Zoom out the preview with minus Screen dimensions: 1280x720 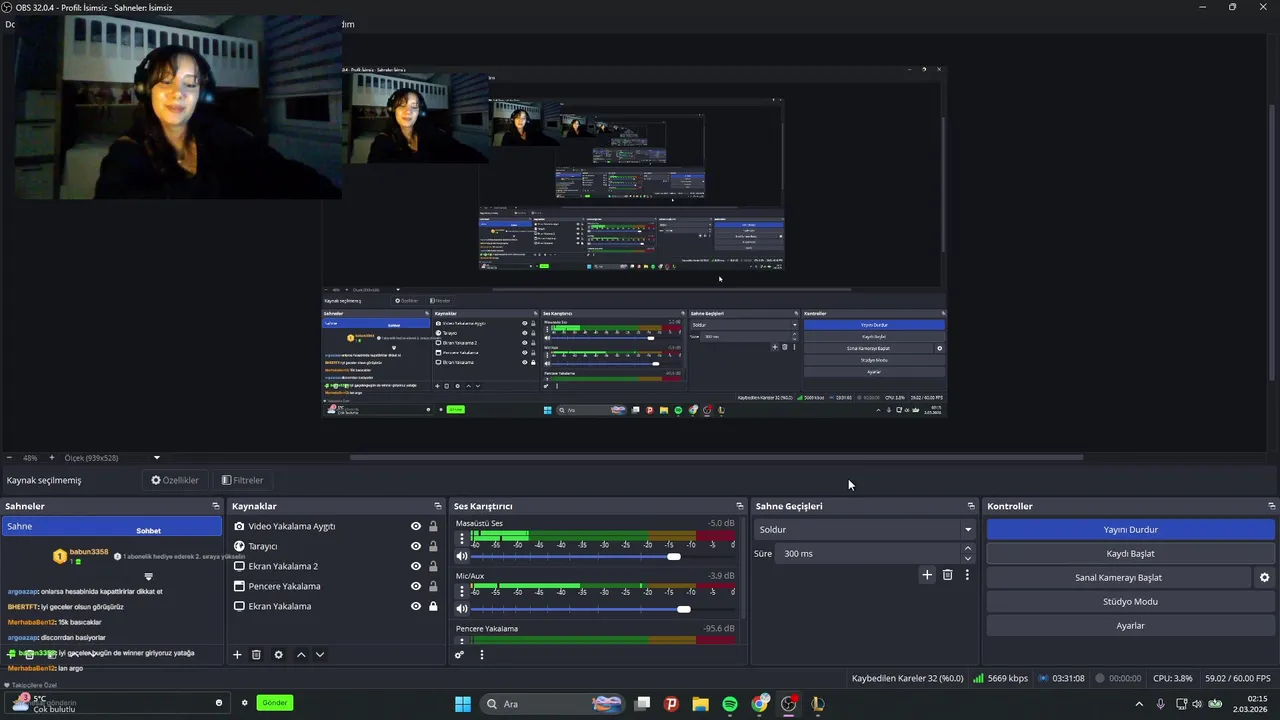click(9, 457)
